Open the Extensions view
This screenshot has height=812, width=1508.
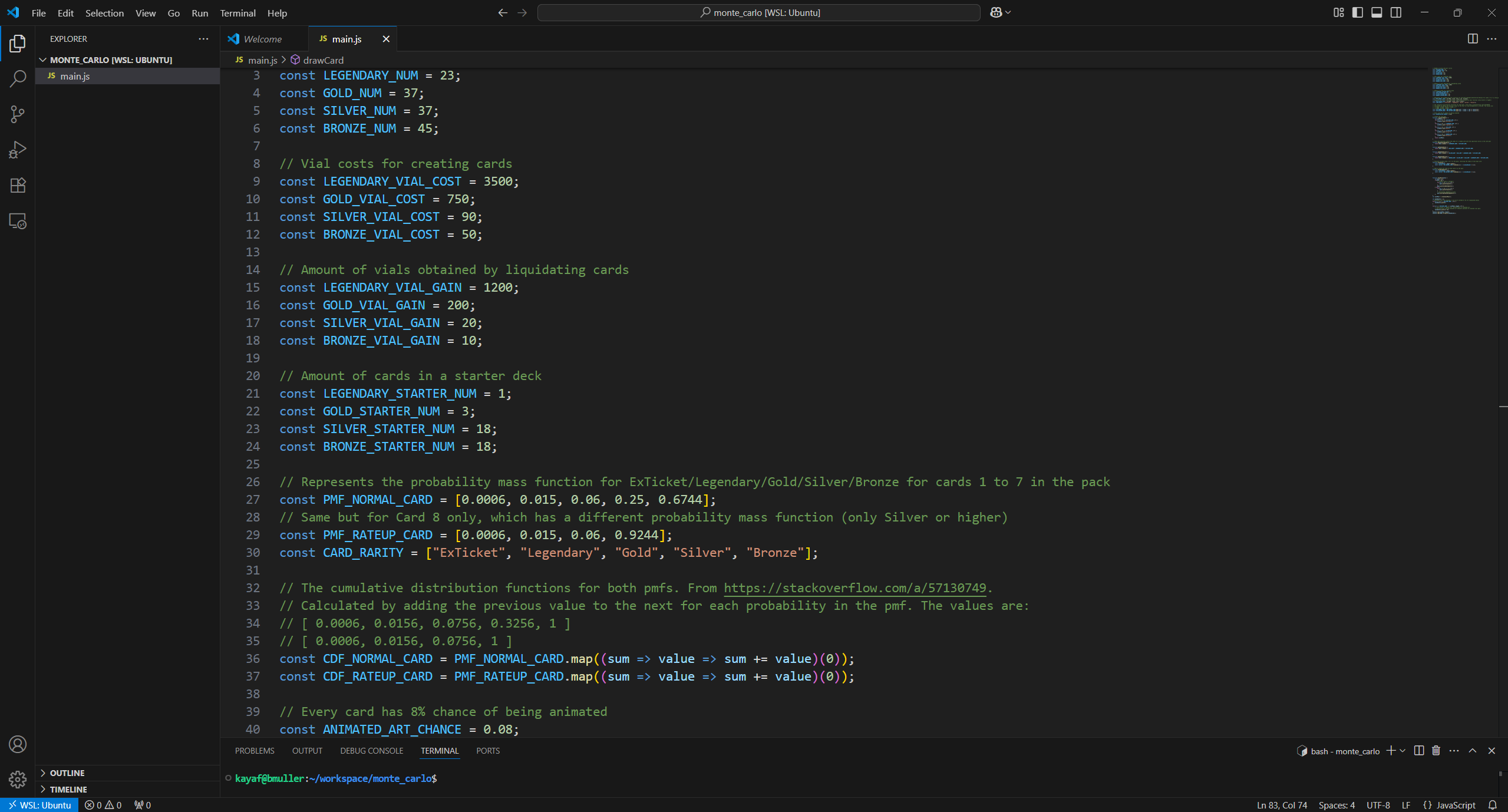[18, 186]
